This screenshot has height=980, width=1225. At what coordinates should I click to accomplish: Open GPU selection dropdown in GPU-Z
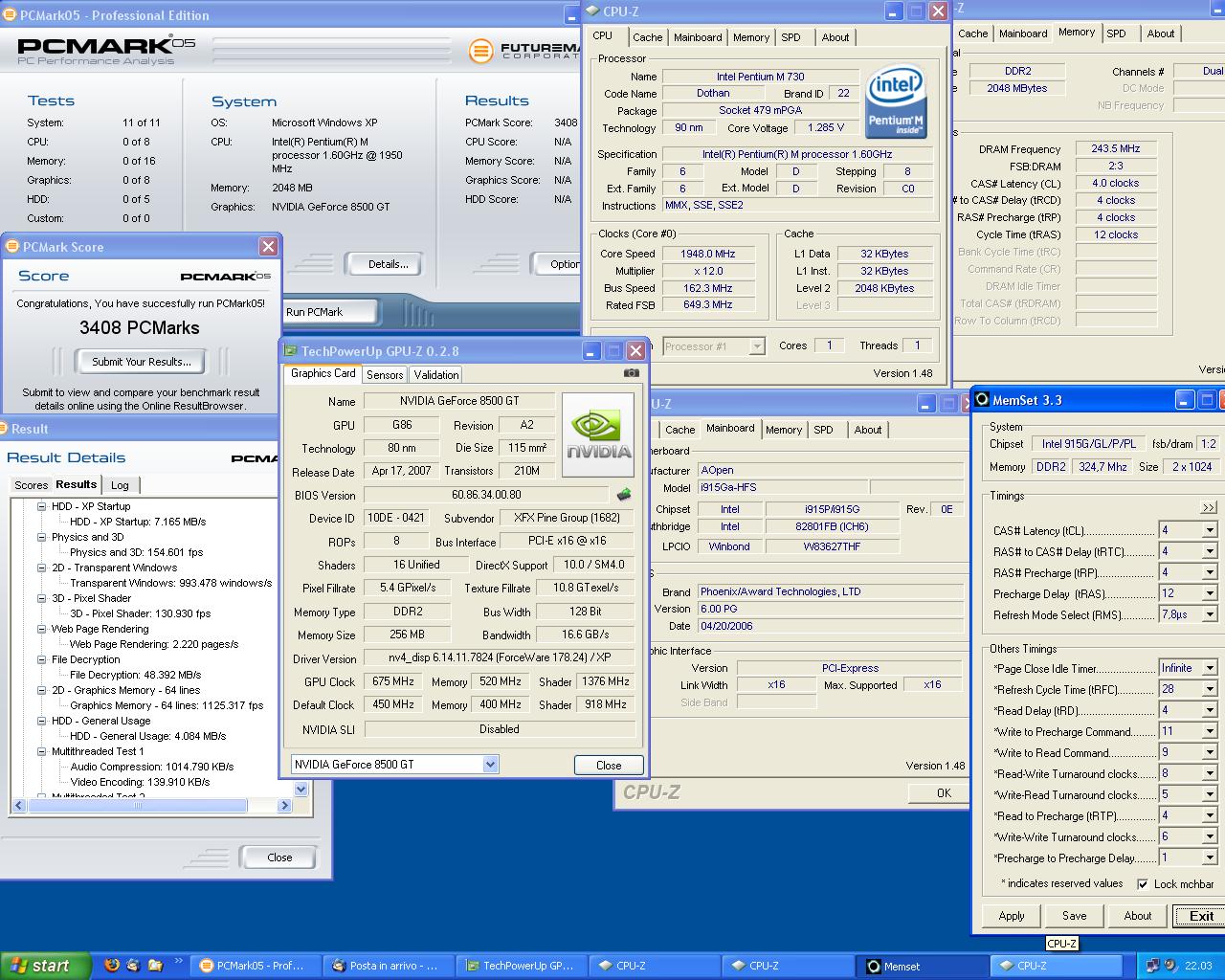click(x=490, y=764)
